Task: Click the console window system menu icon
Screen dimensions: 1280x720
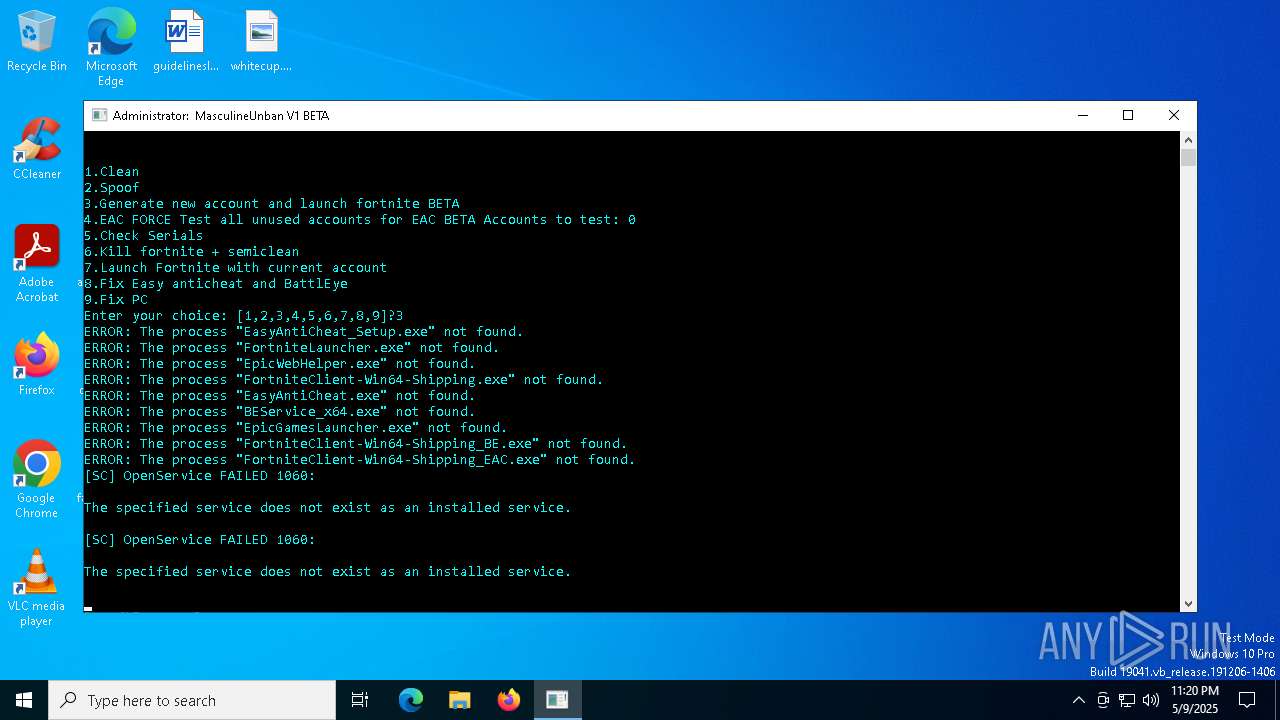Action: point(99,115)
